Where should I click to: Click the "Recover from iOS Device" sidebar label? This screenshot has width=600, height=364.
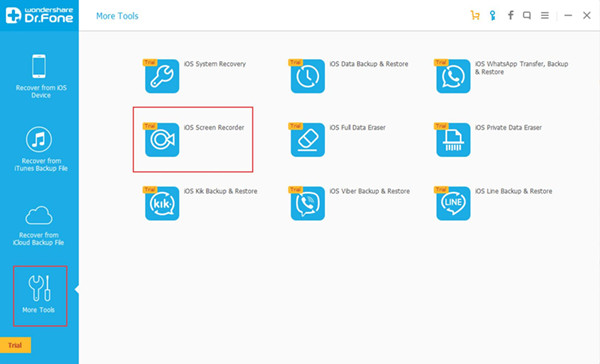click(41, 91)
